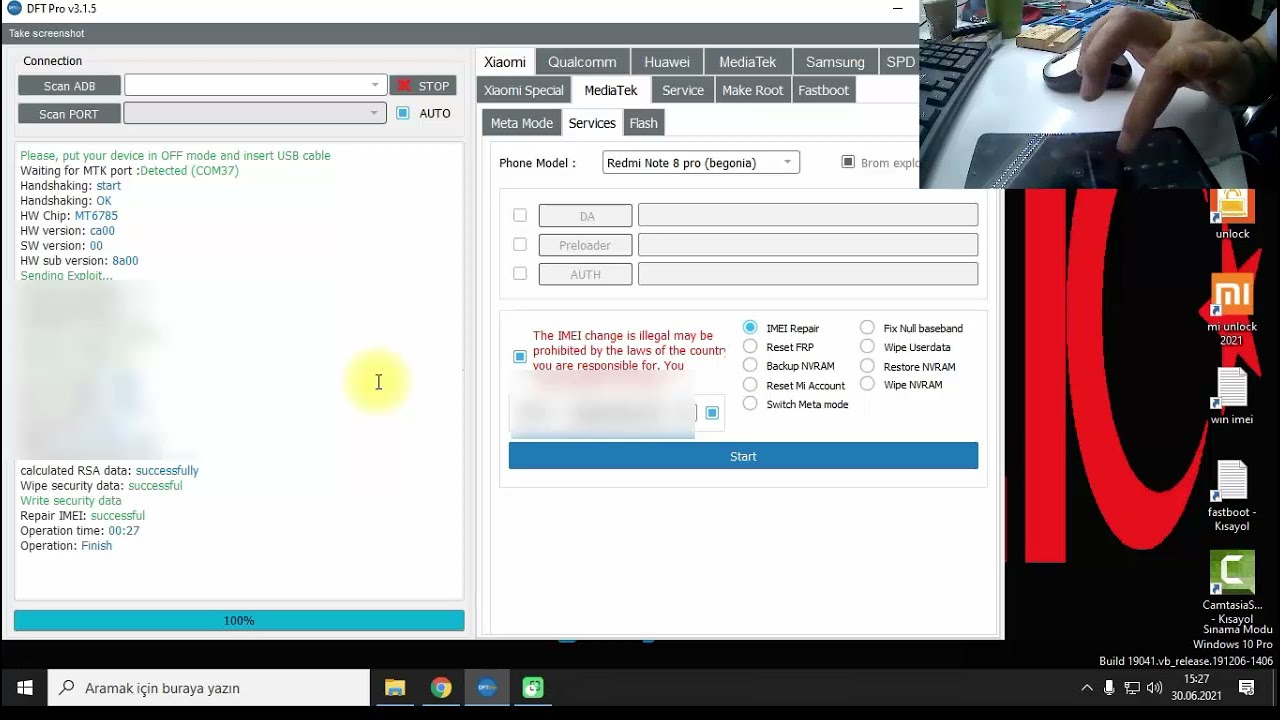Image resolution: width=1280 pixels, height=720 pixels.
Task: Switch to the Xiaomi brand tab
Action: [505, 62]
